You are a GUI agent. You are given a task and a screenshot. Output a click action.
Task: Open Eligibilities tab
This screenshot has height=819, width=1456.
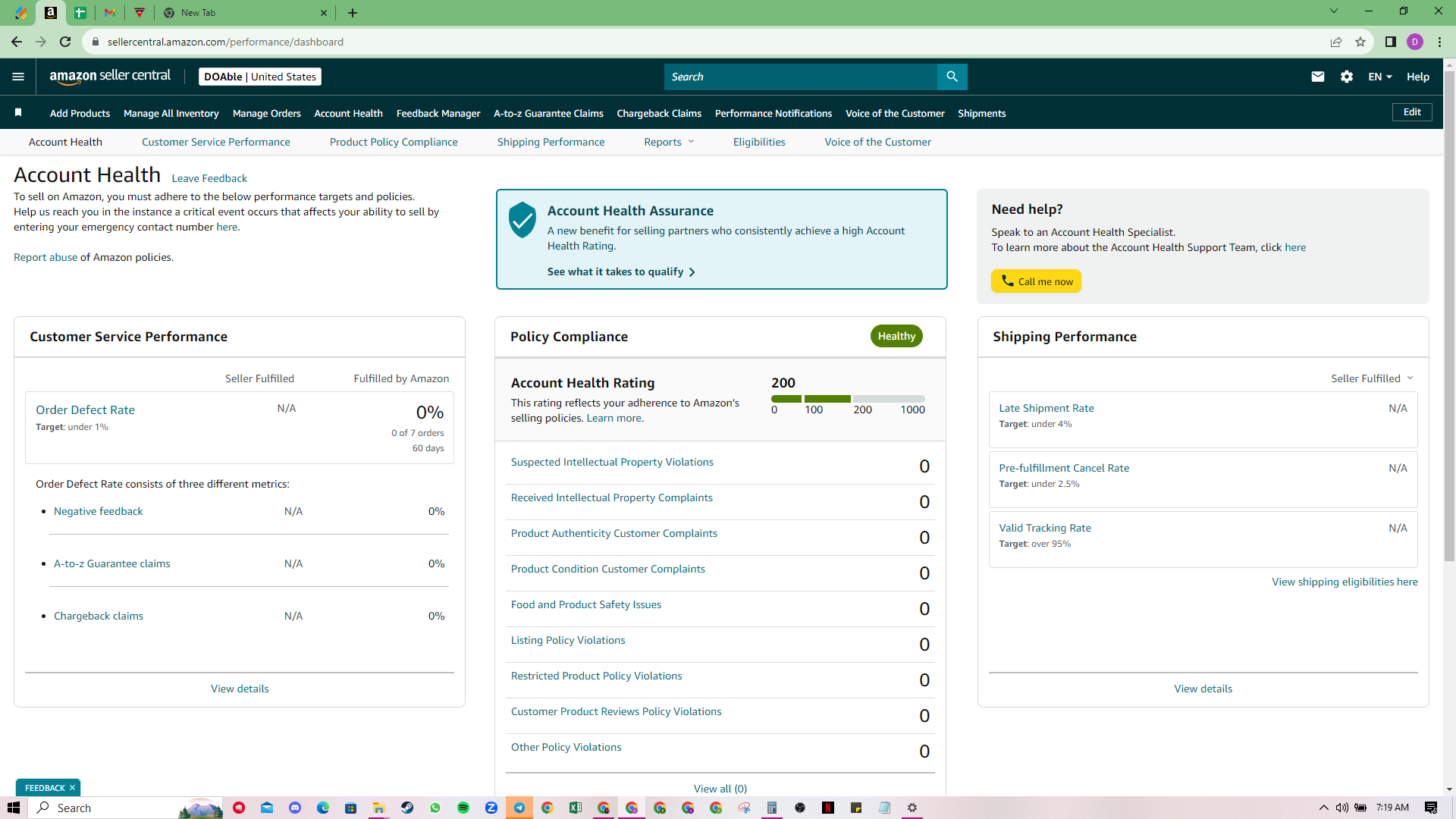pyautogui.click(x=759, y=142)
